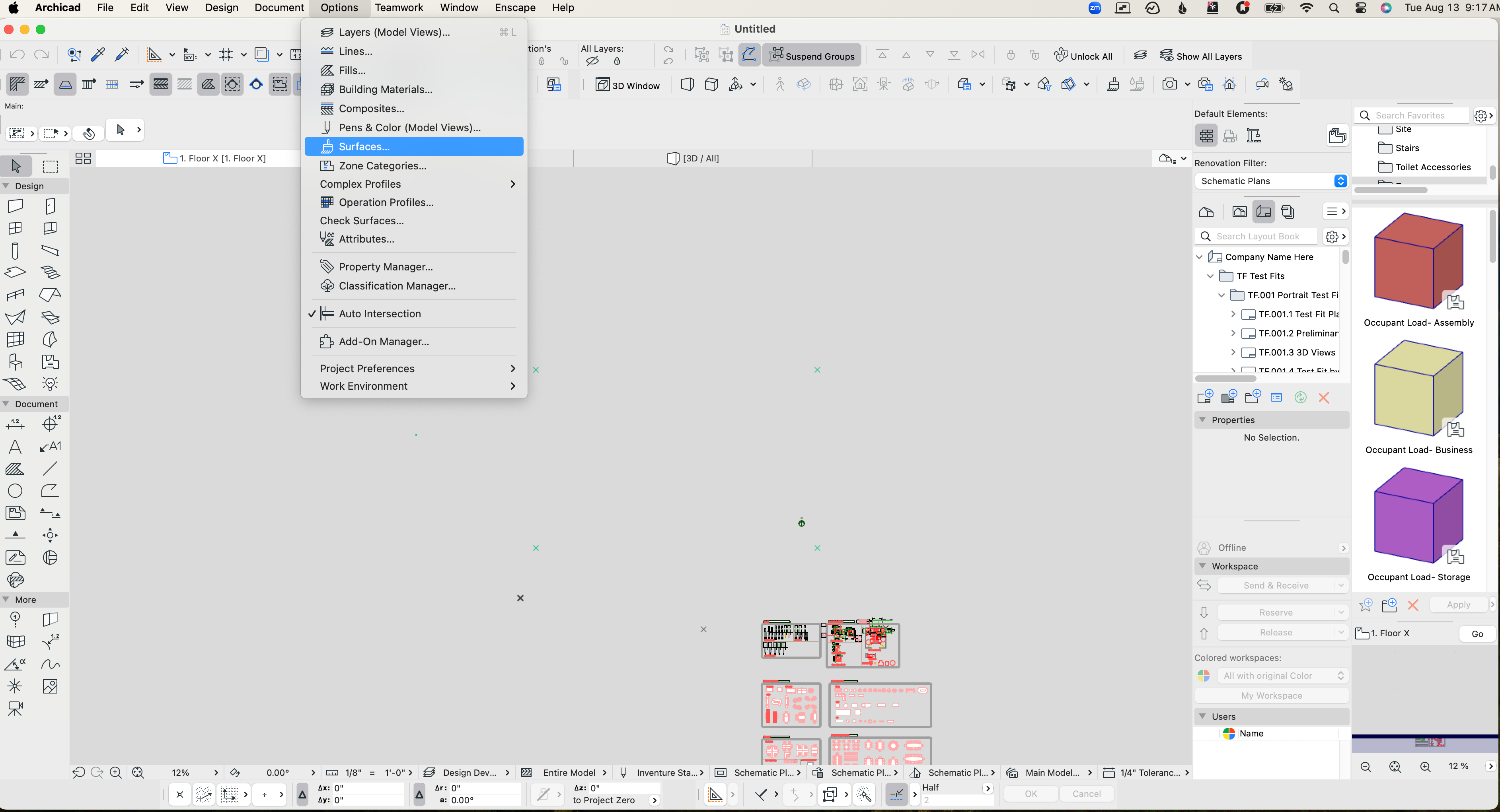Open Renovation Filter Schematic Plans dropdown
The height and width of the screenshot is (812, 1500).
(x=1271, y=181)
